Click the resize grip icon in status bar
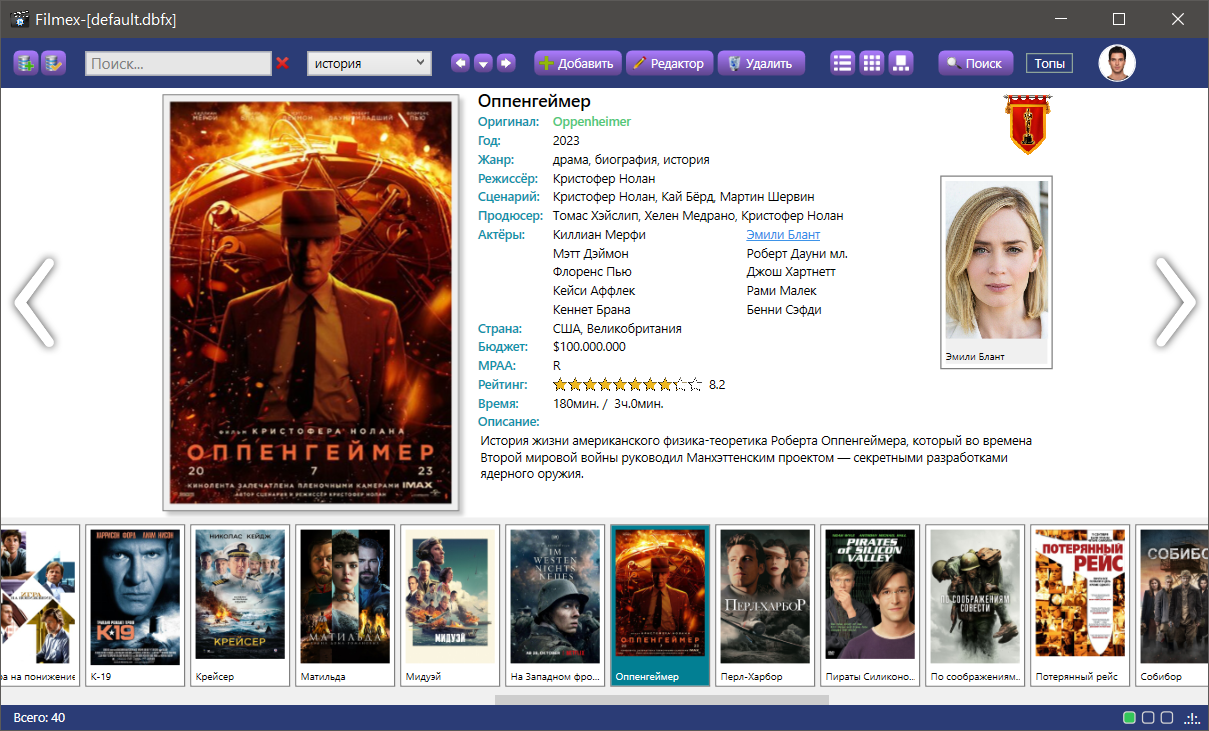Image resolution: width=1209 pixels, height=731 pixels. pyautogui.click(x=1192, y=718)
